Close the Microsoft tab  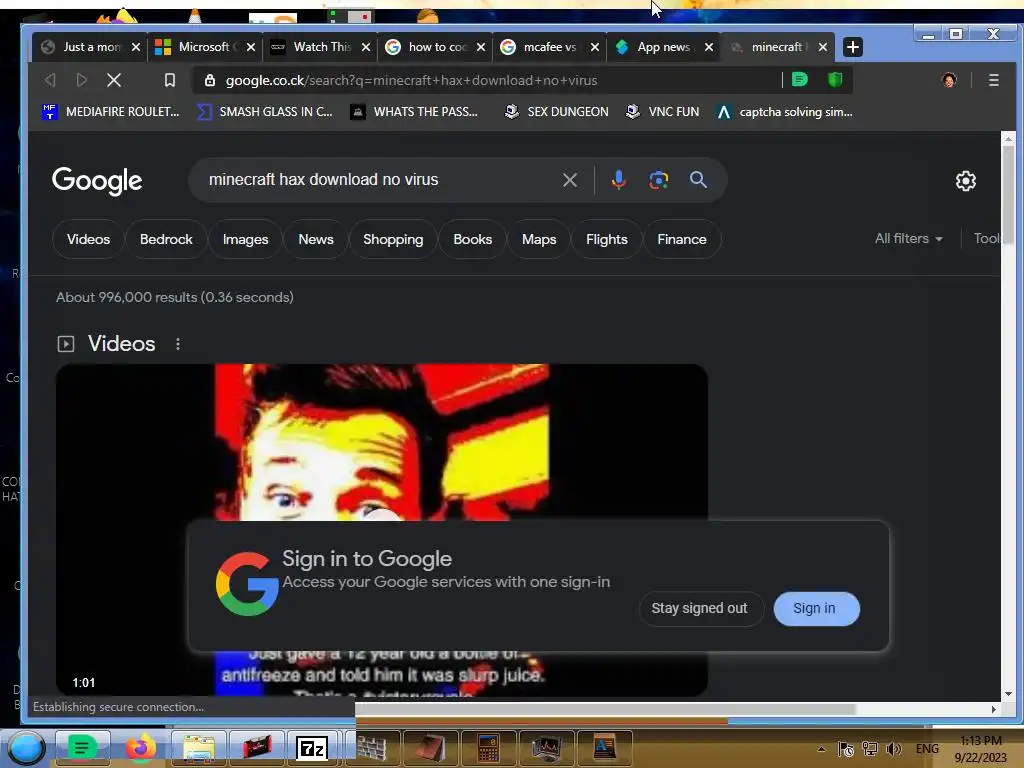coord(251,47)
